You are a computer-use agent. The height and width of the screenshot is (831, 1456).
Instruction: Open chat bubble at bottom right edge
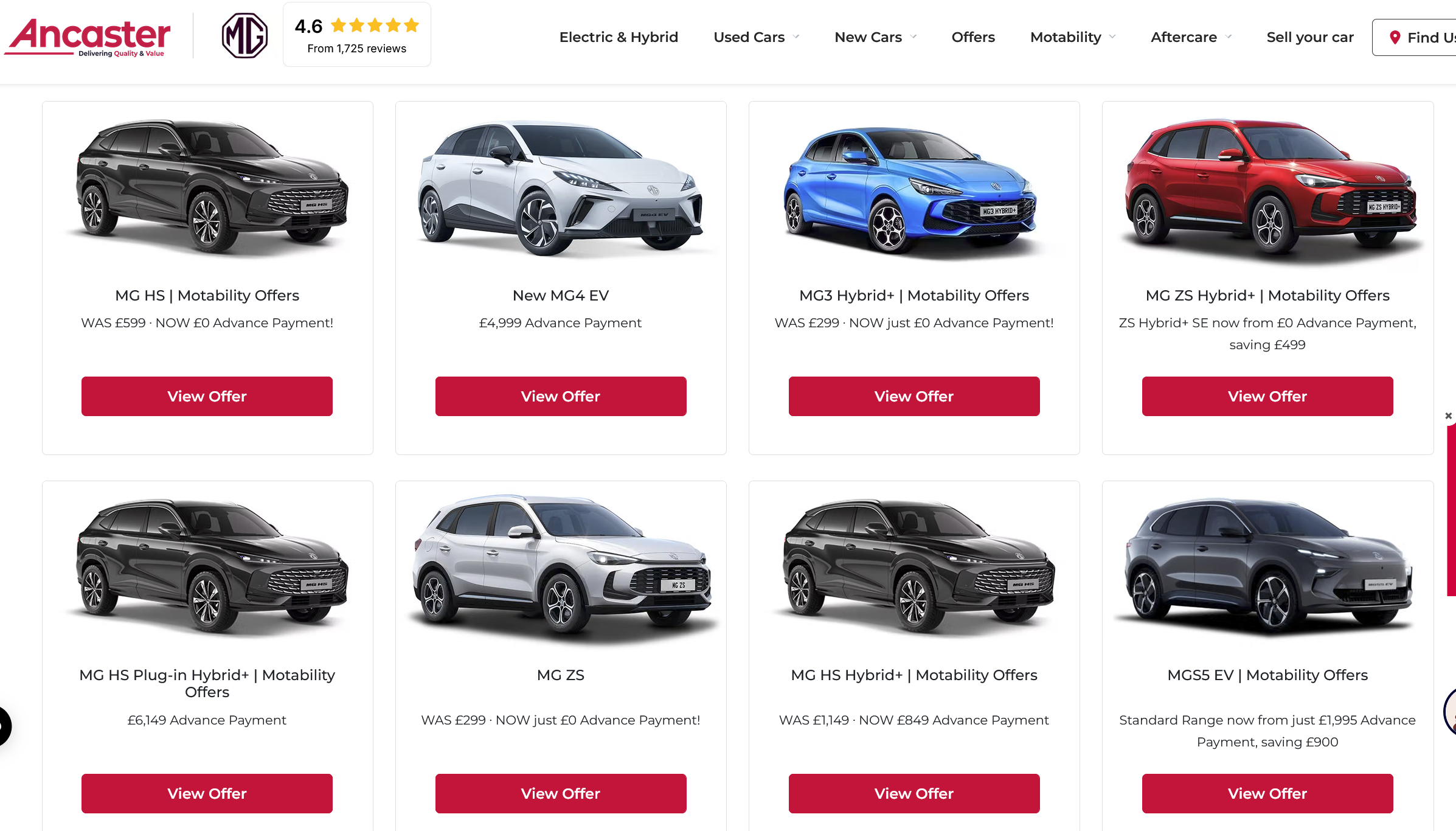pyautogui.click(x=1450, y=712)
